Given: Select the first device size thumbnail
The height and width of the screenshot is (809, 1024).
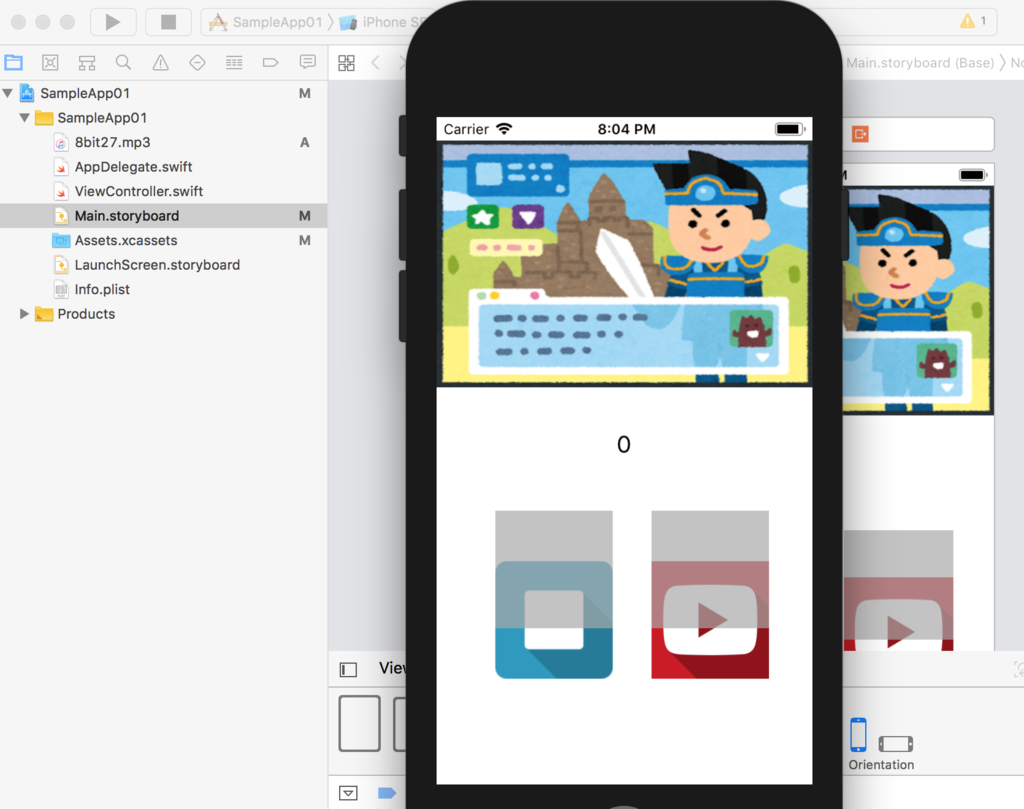Looking at the screenshot, I should coord(359,723).
